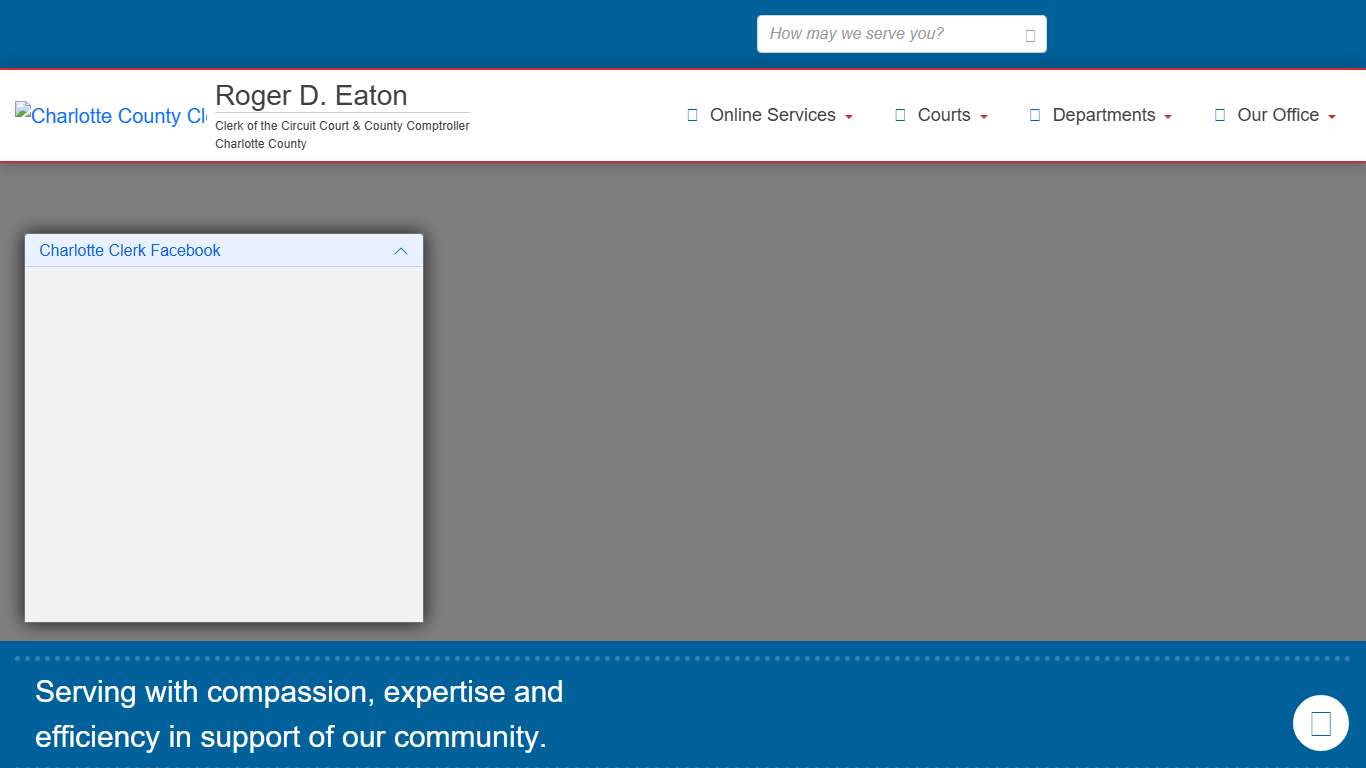This screenshot has height=768, width=1366.
Task: Click the search magnifier icon
Action: tap(1029, 33)
